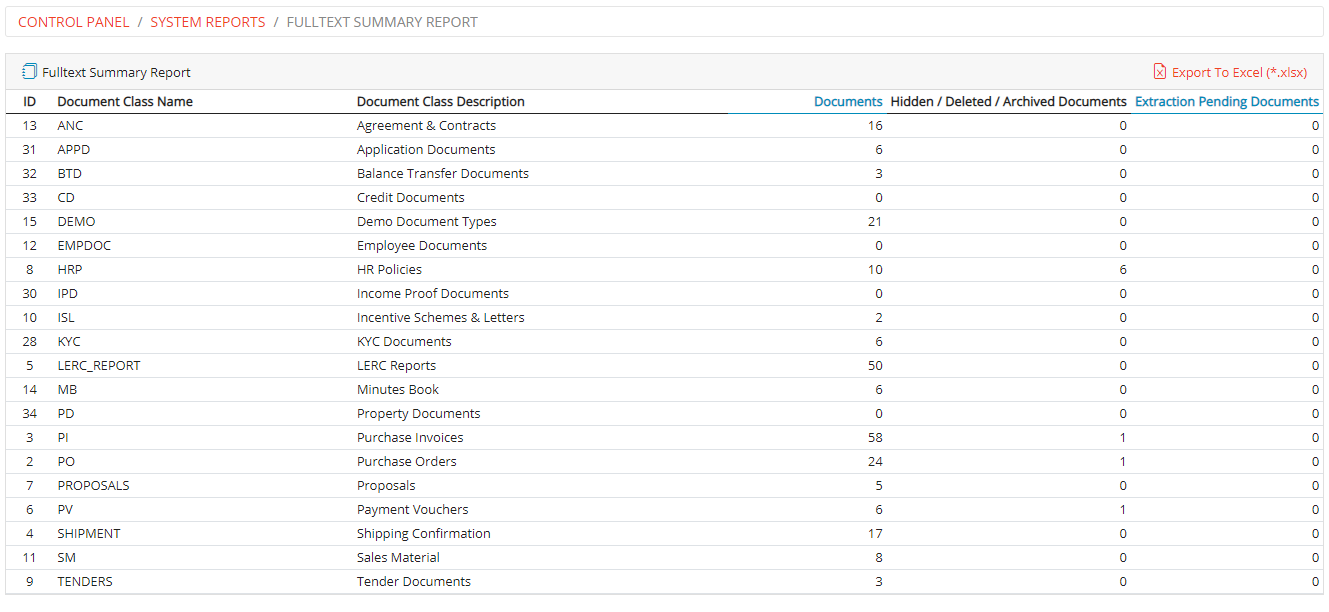Screen dimensions: 1329x612
Task: Click FULLTEXT SUMMARY REPORT breadcrumb text
Action: point(382,22)
